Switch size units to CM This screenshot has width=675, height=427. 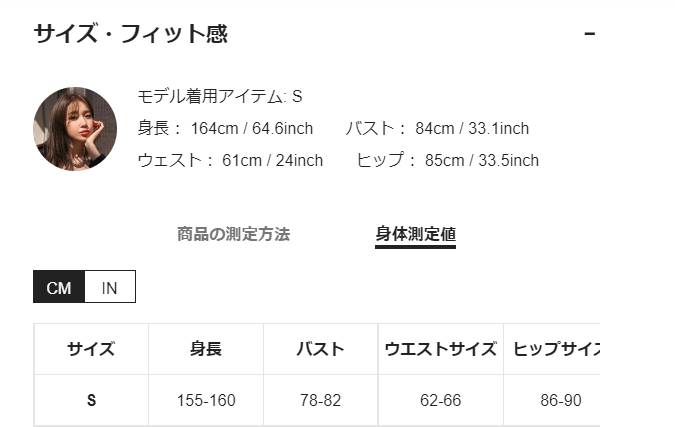[59, 288]
